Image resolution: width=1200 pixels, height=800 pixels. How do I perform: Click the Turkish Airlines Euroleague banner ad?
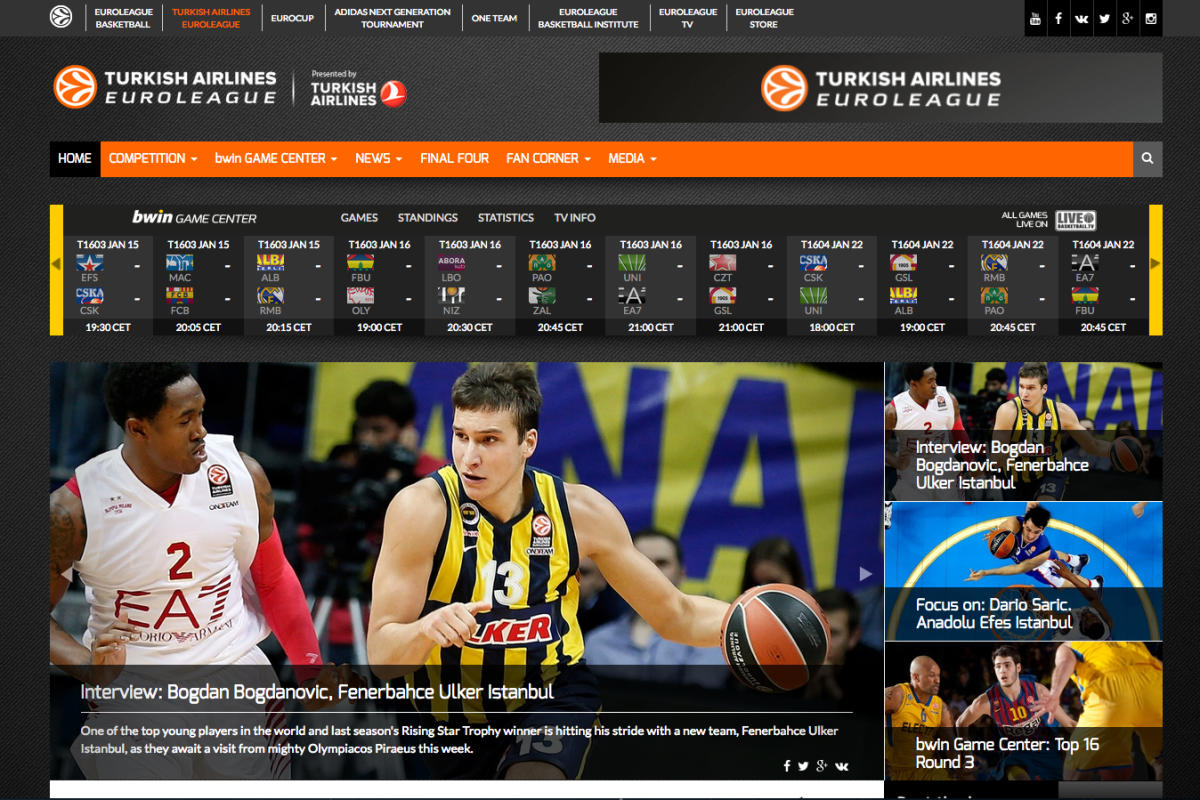point(881,88)
